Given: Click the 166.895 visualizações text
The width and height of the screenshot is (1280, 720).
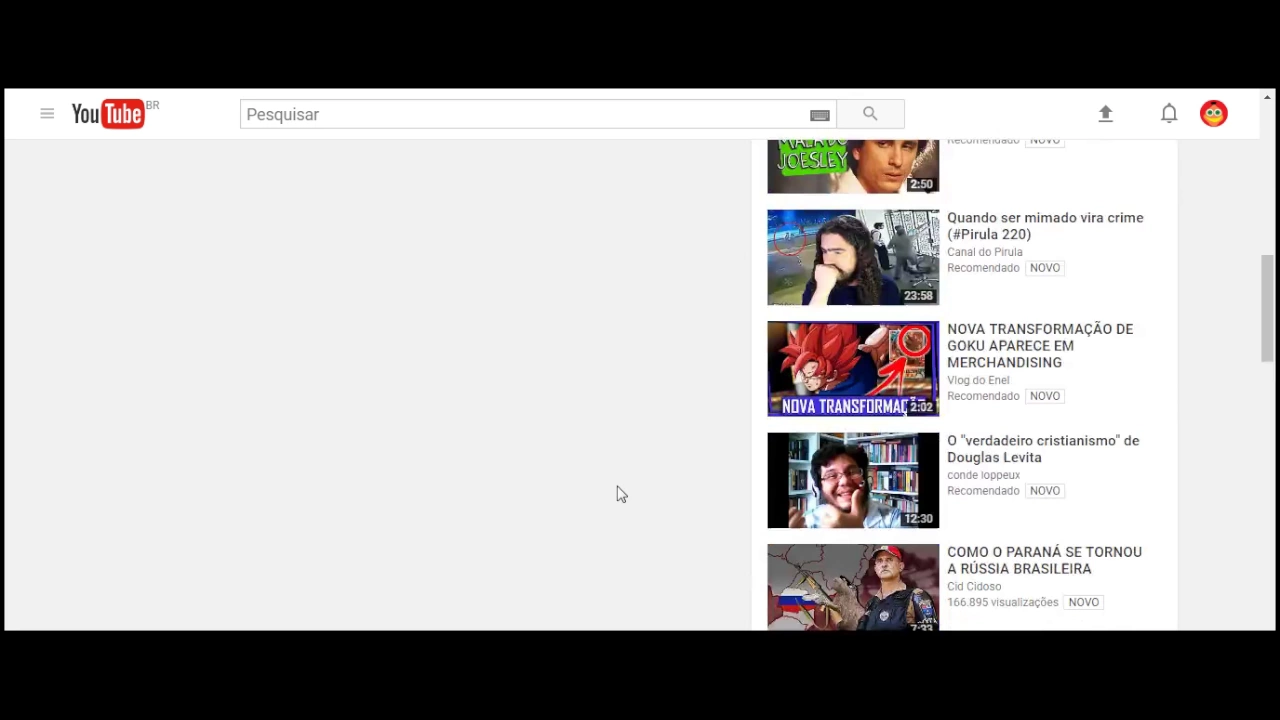Looking at the screenshot, I should point(1002,603).
